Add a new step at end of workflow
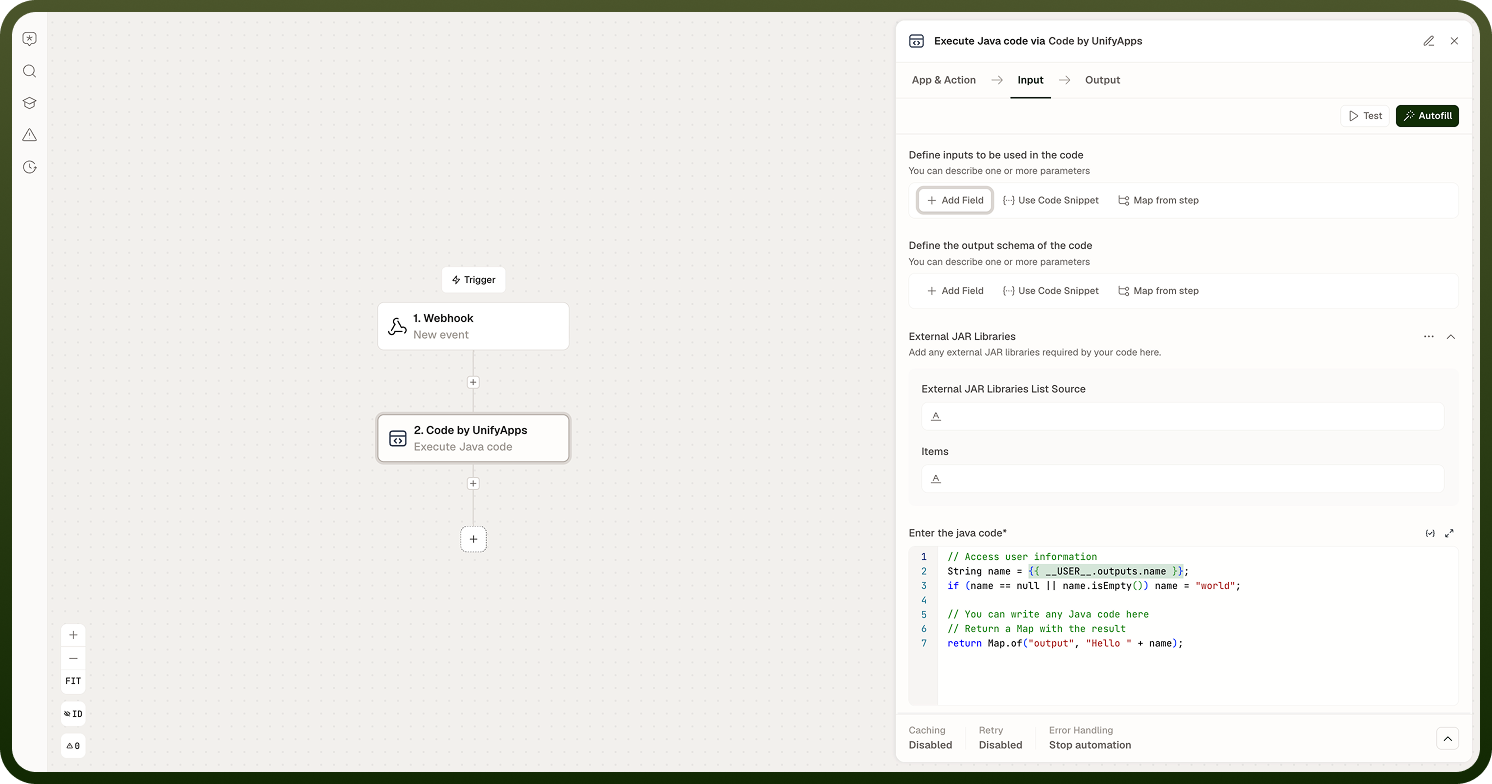The width and height of the screenshot is (1492, 784). (473, 539)
